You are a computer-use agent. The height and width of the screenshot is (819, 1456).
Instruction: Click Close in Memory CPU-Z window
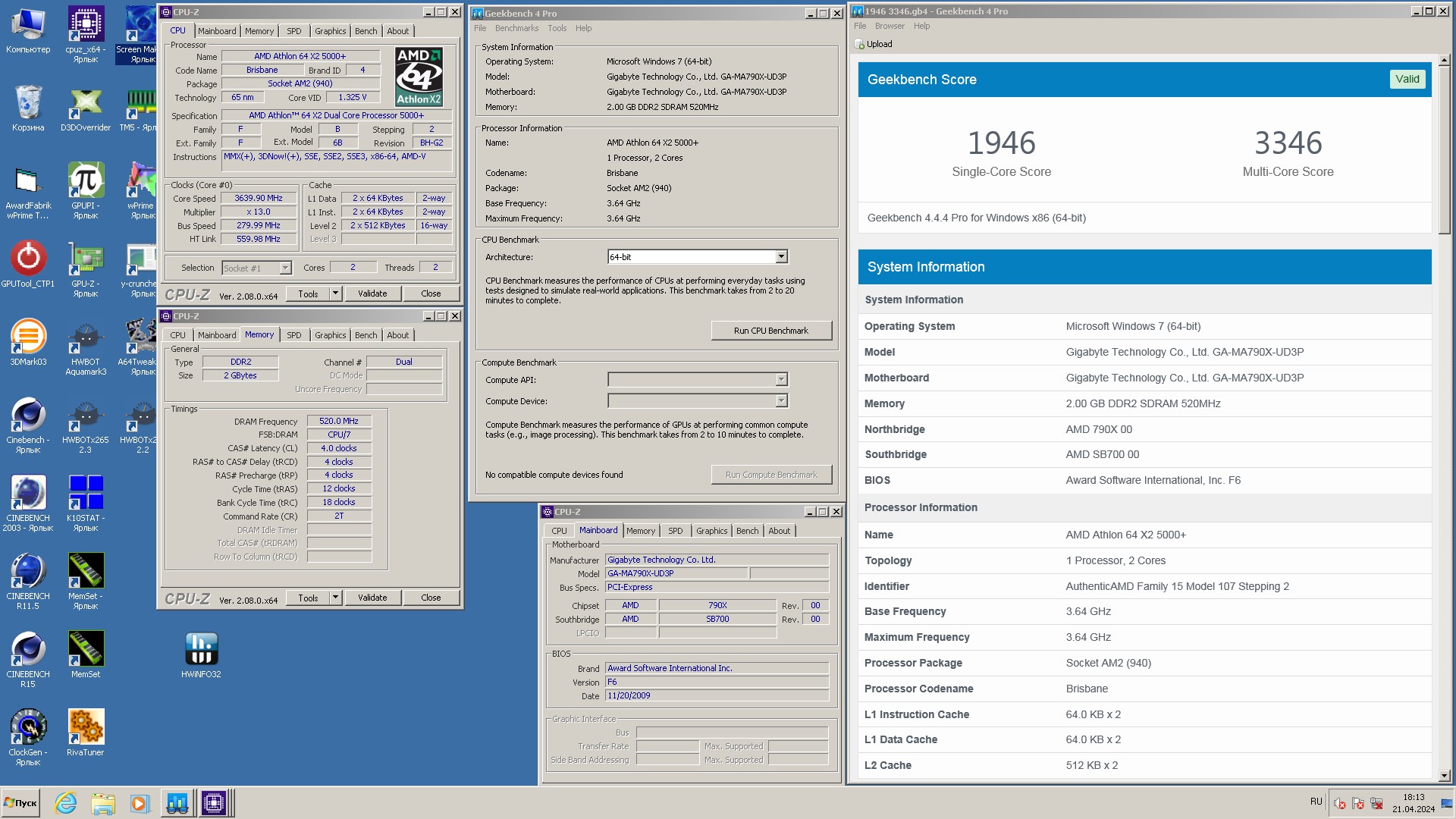[431, 598]
